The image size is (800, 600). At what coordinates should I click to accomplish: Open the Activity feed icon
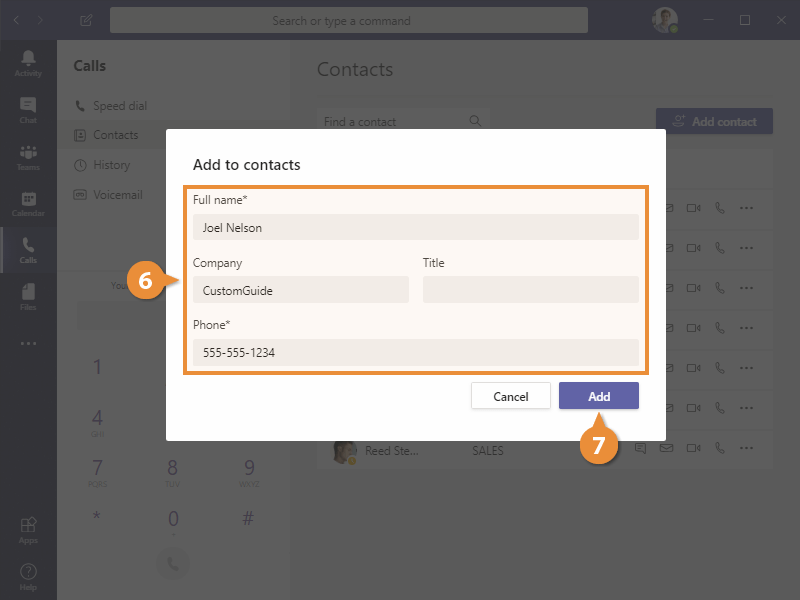tap(28, 61)
